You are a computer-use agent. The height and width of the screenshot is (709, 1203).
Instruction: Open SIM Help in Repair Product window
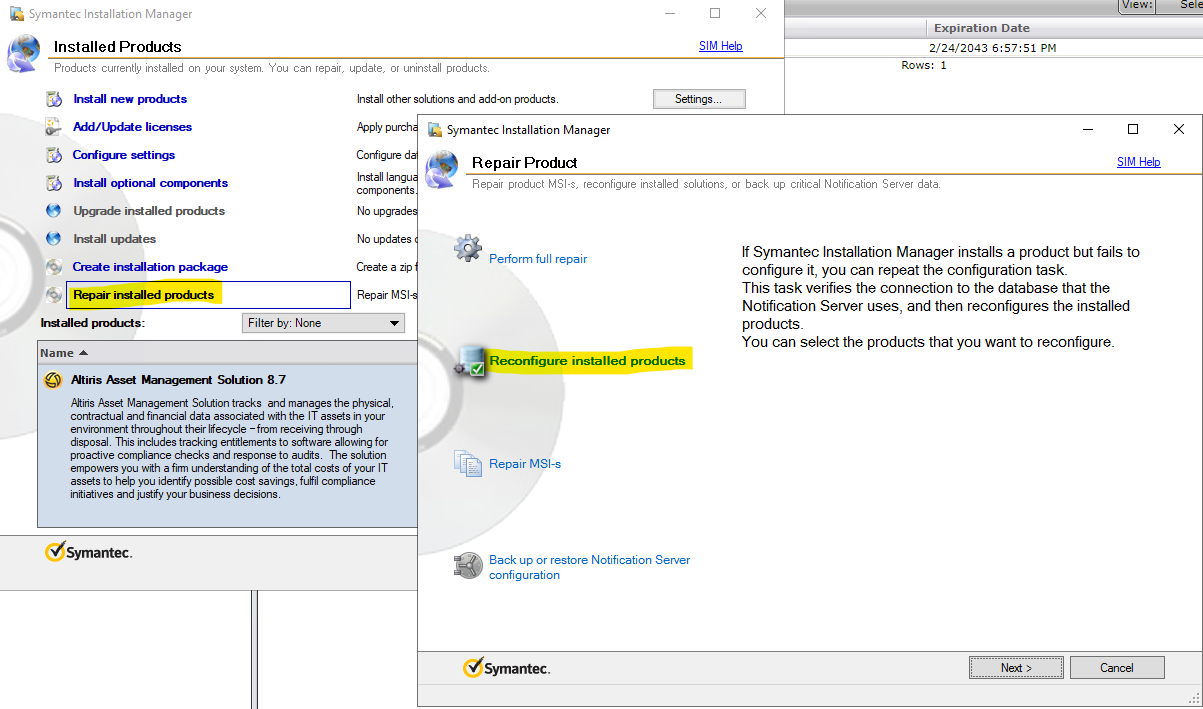click(x=1138, y=162)
